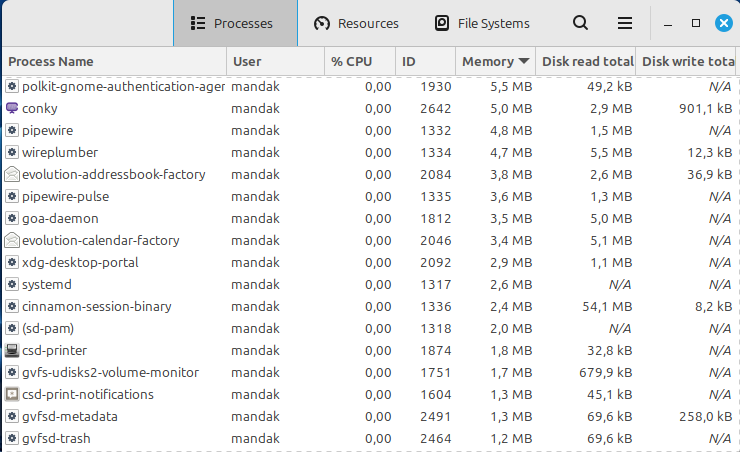Select the goa-daemon process name
The height and width of the screenshot is (452, 740).
60,218
